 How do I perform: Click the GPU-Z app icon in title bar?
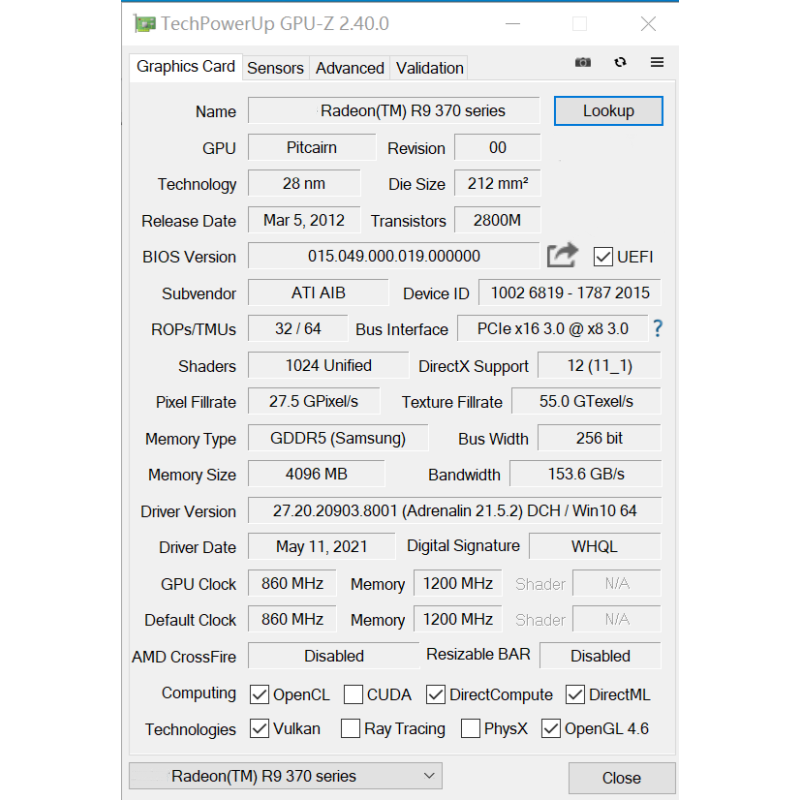pos(145,23)
